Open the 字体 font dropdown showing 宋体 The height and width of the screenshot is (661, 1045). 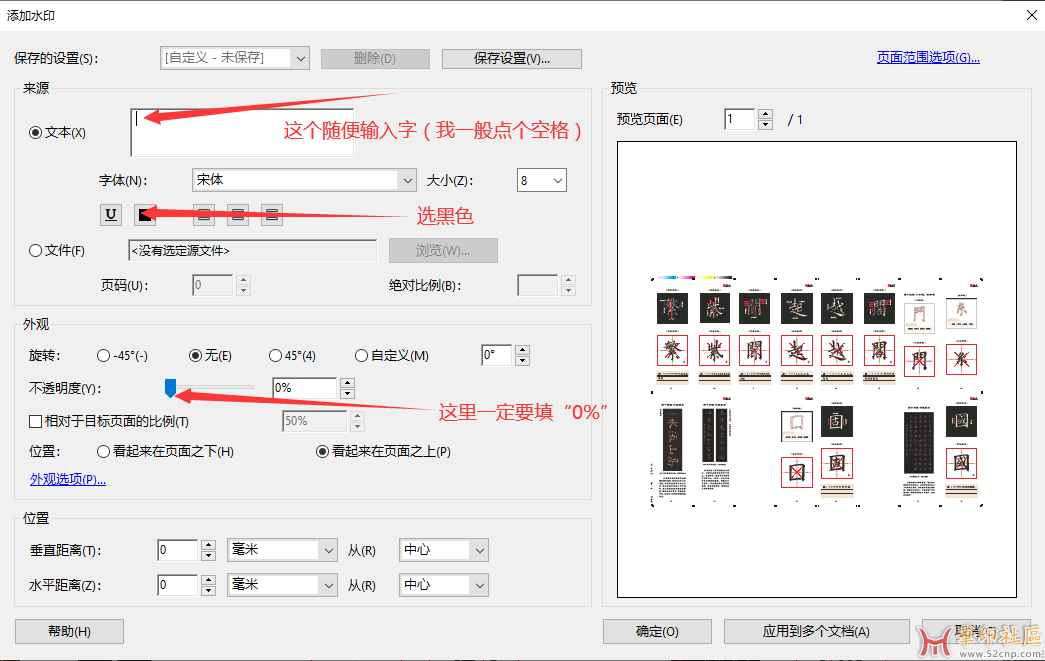303,180
